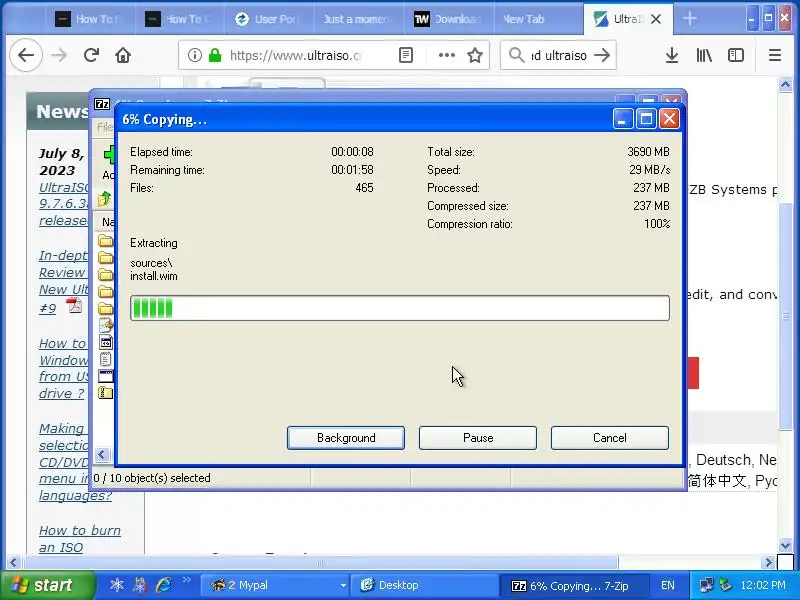800x600 pixels.
Task: Click the 7-Zip Add toolbar icon
Action: click(109, 154)
